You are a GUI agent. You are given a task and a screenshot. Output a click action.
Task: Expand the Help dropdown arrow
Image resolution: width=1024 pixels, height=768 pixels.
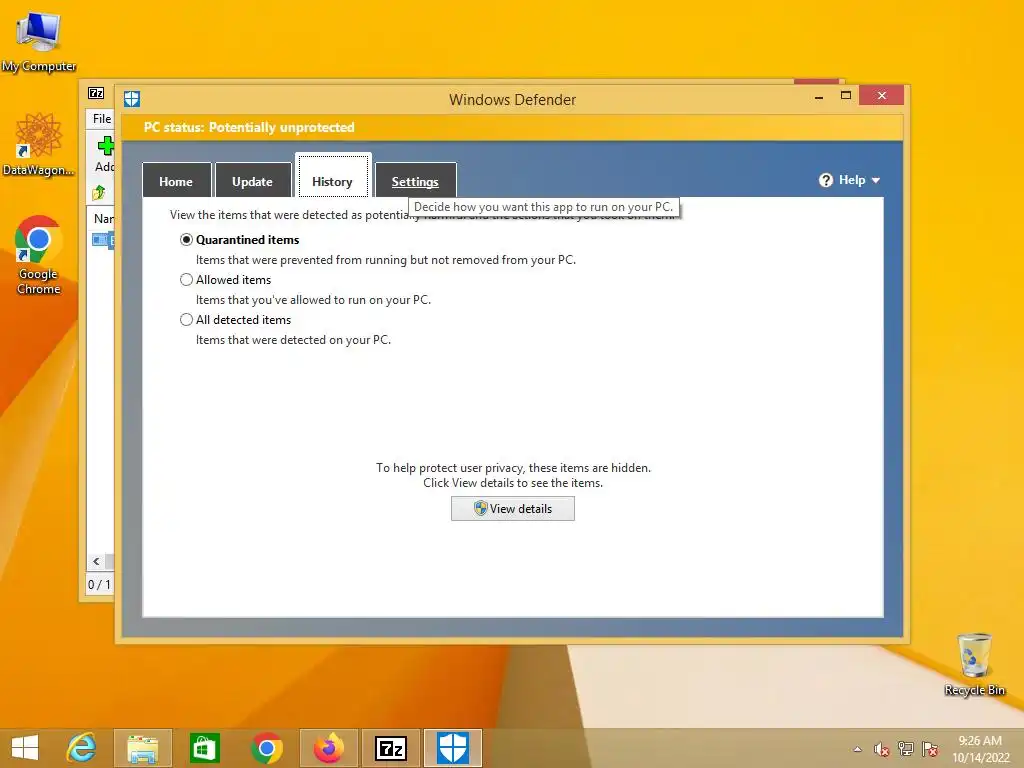pos(876,180)
